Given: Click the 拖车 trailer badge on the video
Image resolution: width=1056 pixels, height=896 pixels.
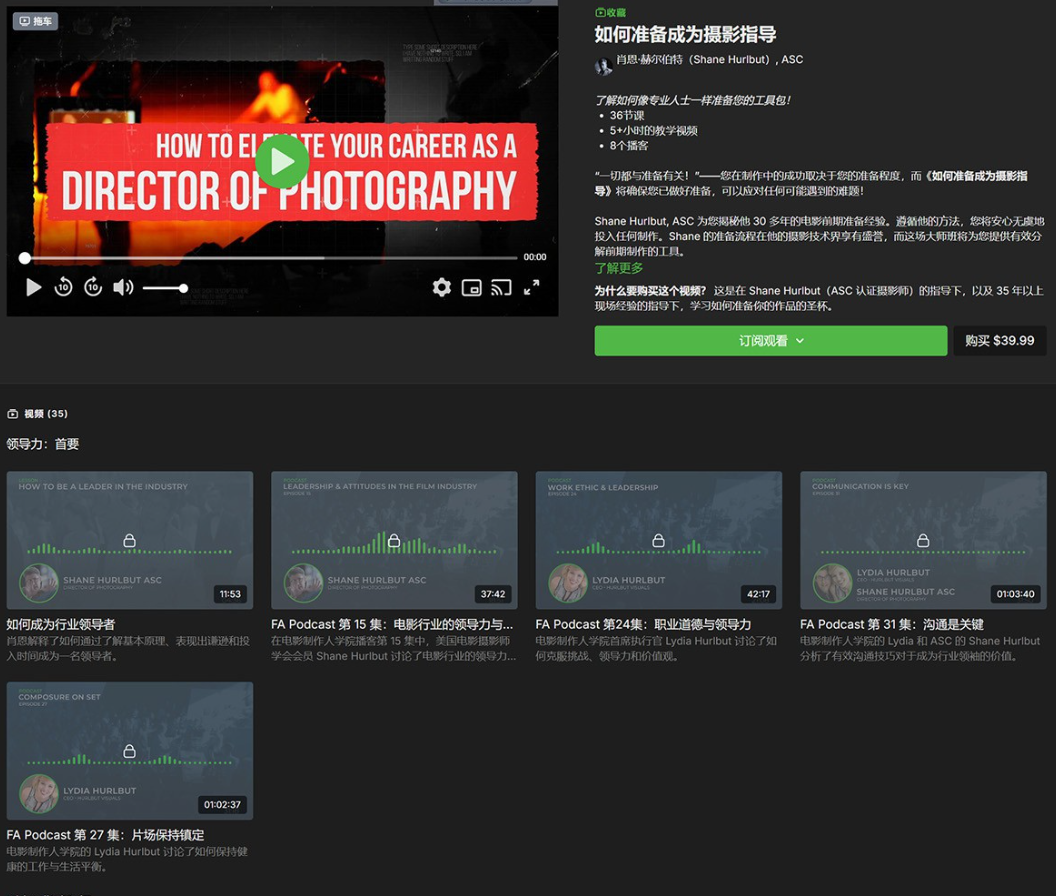Looking at the screenshot, I should tap(35, 21).
